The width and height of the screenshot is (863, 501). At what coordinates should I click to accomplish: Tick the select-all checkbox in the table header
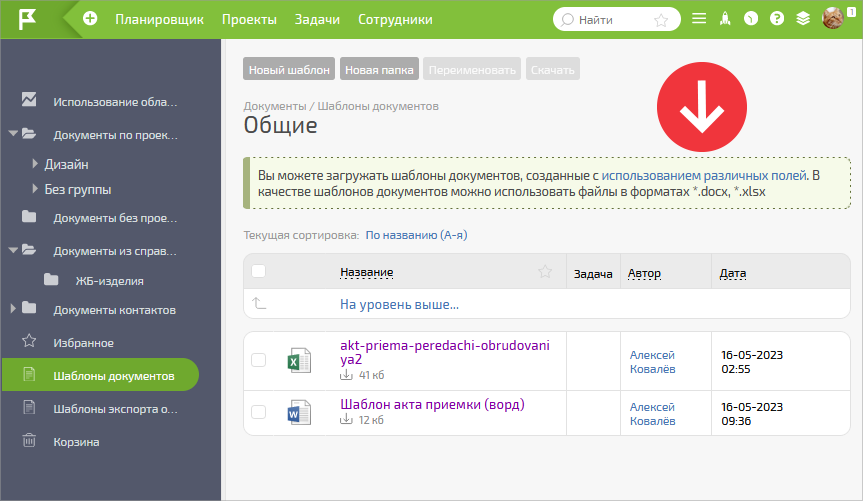[x=259, y=271]
